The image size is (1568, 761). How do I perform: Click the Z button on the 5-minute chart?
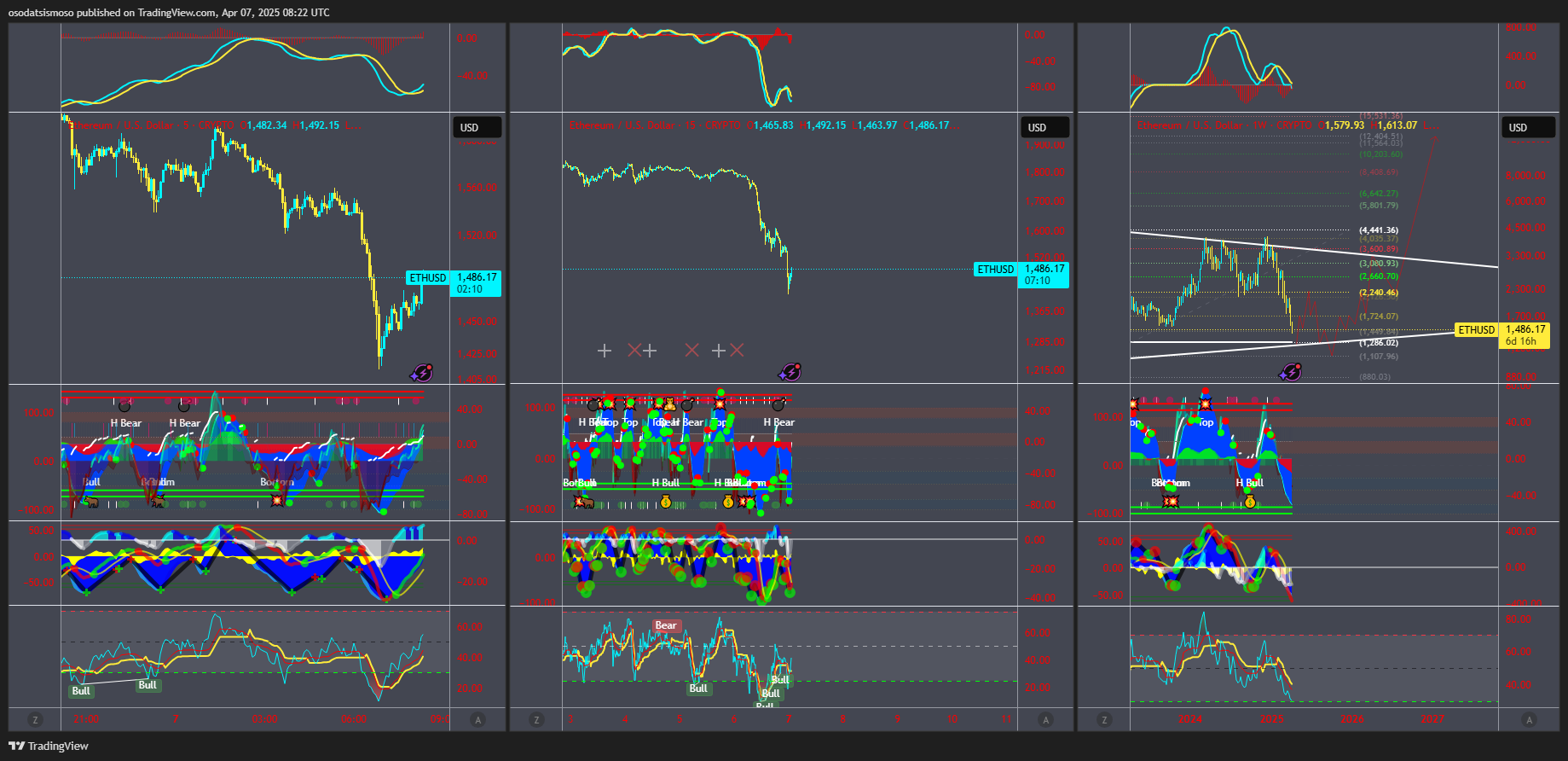click(x=35, y=720)
